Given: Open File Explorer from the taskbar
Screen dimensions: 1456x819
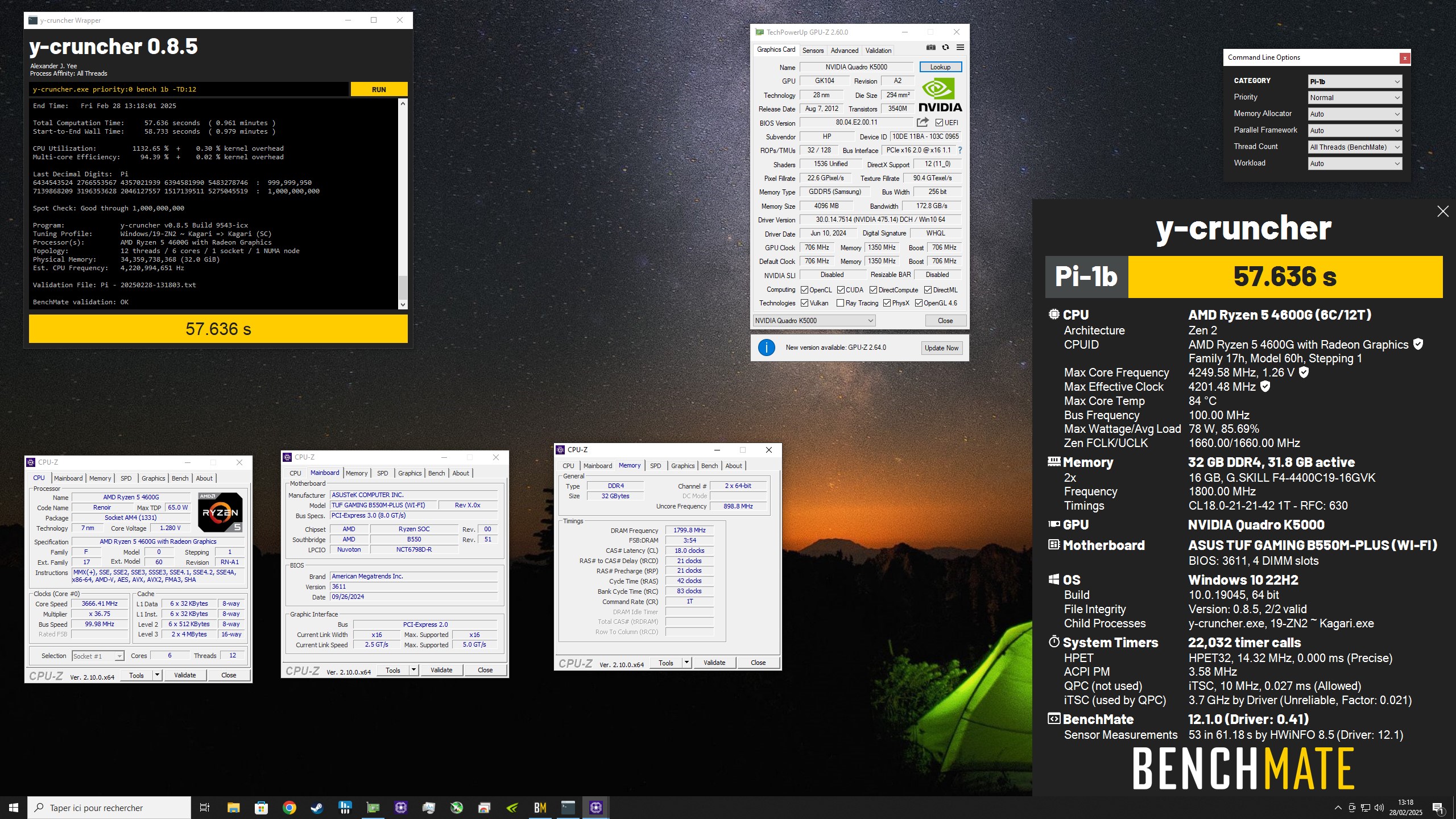Looking at the screenshot, I should (x=233, y=808).
